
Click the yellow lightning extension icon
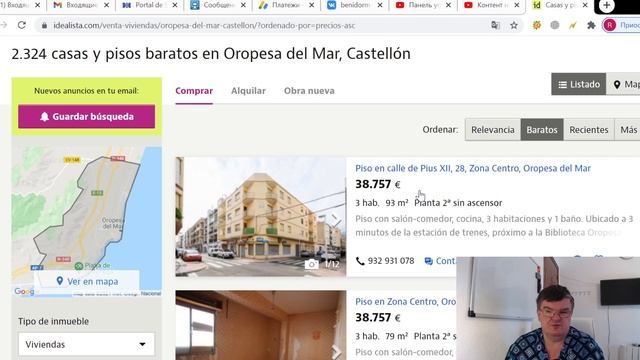(x=573, y=25)
